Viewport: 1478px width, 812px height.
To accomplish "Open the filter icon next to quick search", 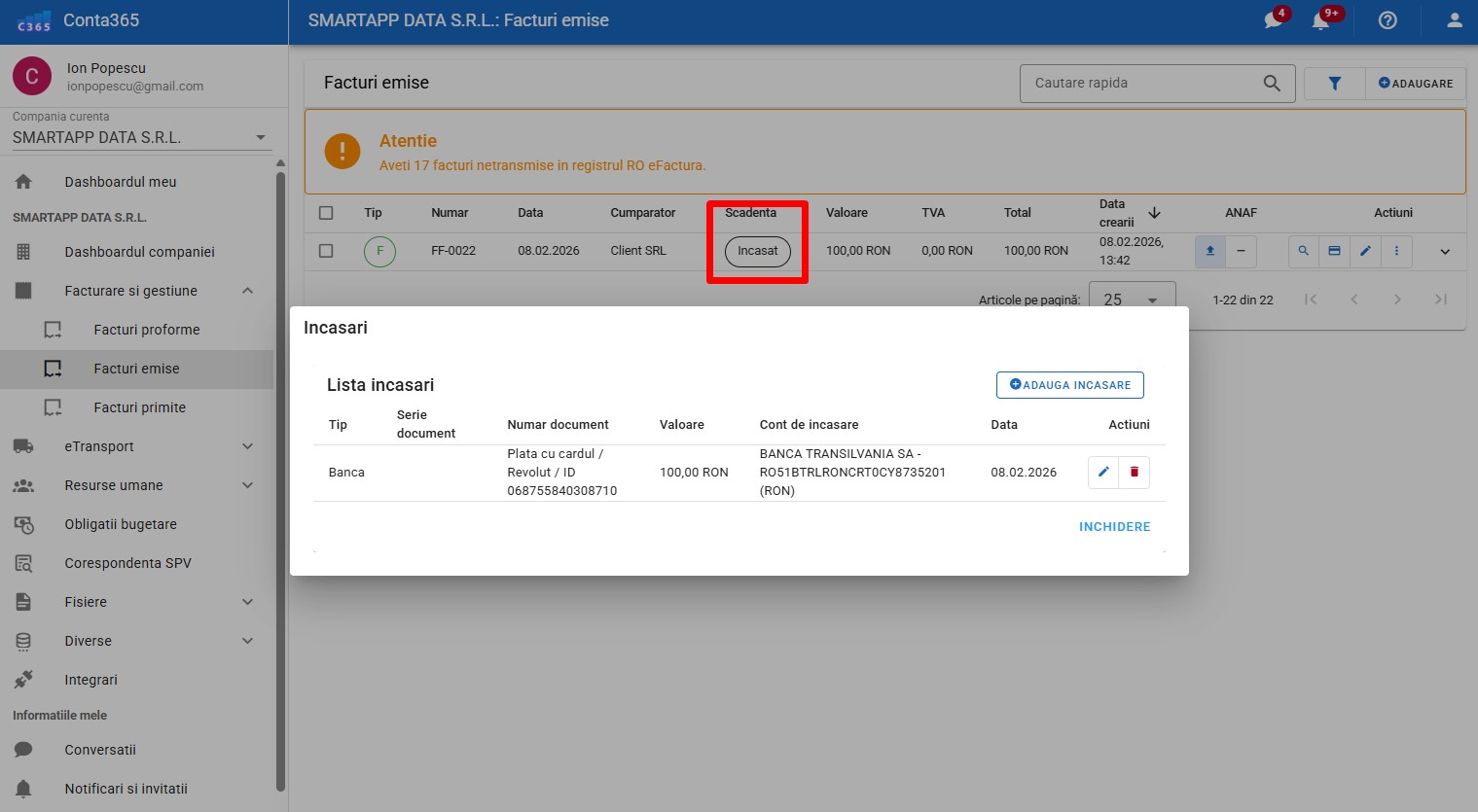I will coord(1334,84).
